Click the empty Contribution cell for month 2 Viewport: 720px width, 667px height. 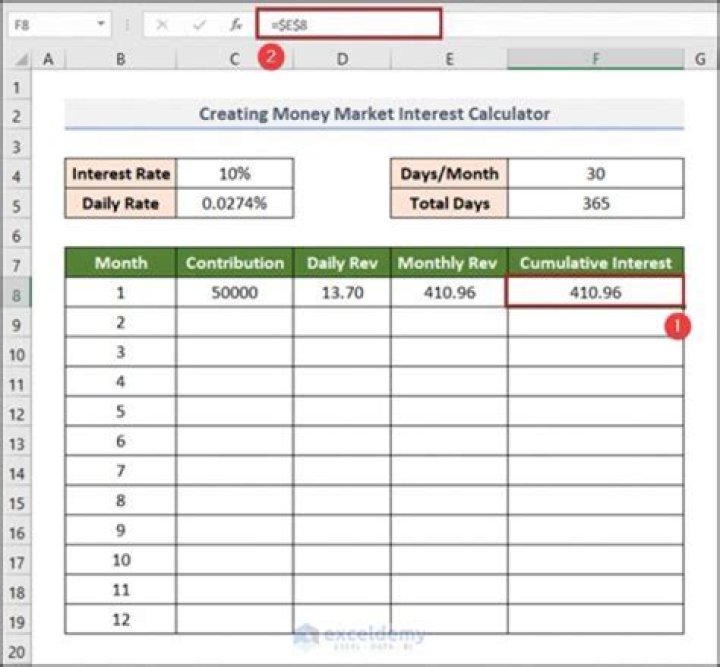pyautogui.click(x=235, y=322)
